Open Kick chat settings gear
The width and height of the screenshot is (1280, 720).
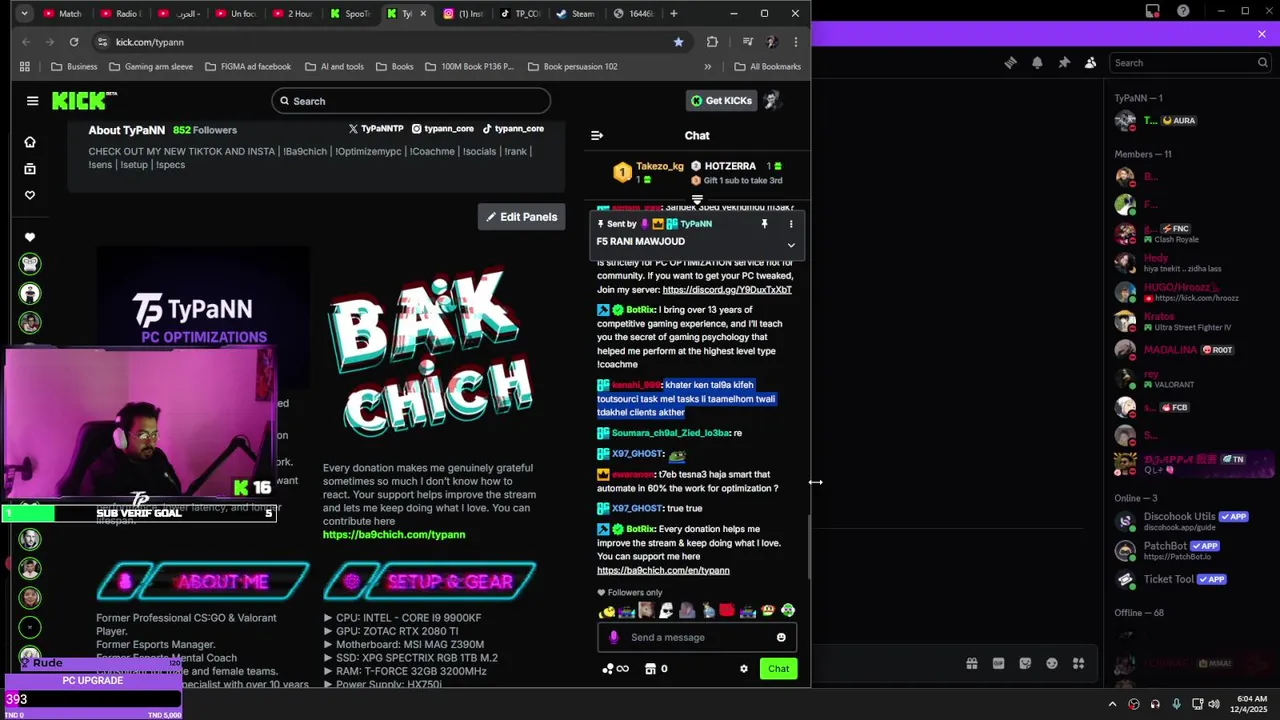coord(743,669)
